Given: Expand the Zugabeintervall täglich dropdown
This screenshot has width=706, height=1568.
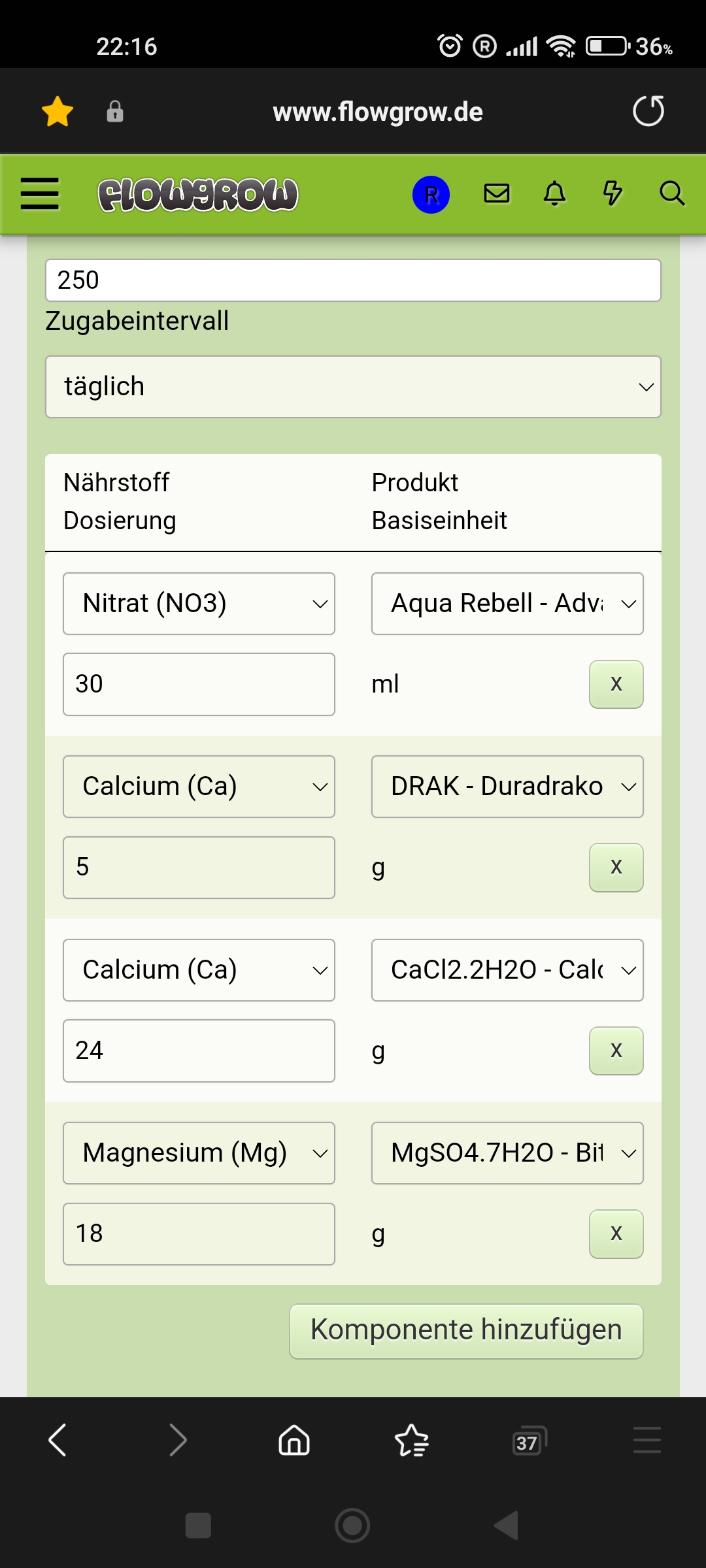Looking at the screenshot, I should click(353, 387).
